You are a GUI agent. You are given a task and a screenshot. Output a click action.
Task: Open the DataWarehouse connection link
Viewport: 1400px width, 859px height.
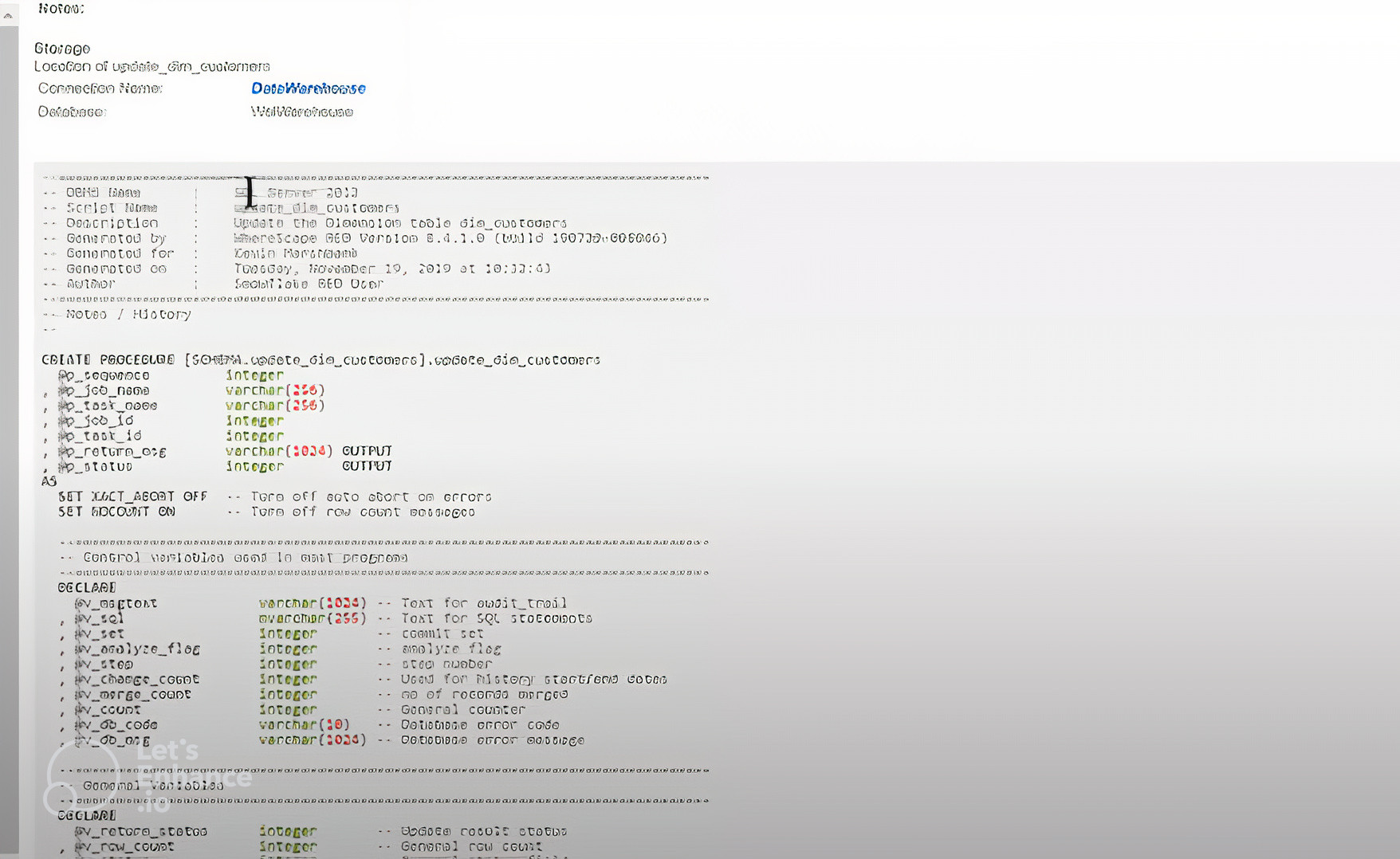tap(309, 88)
